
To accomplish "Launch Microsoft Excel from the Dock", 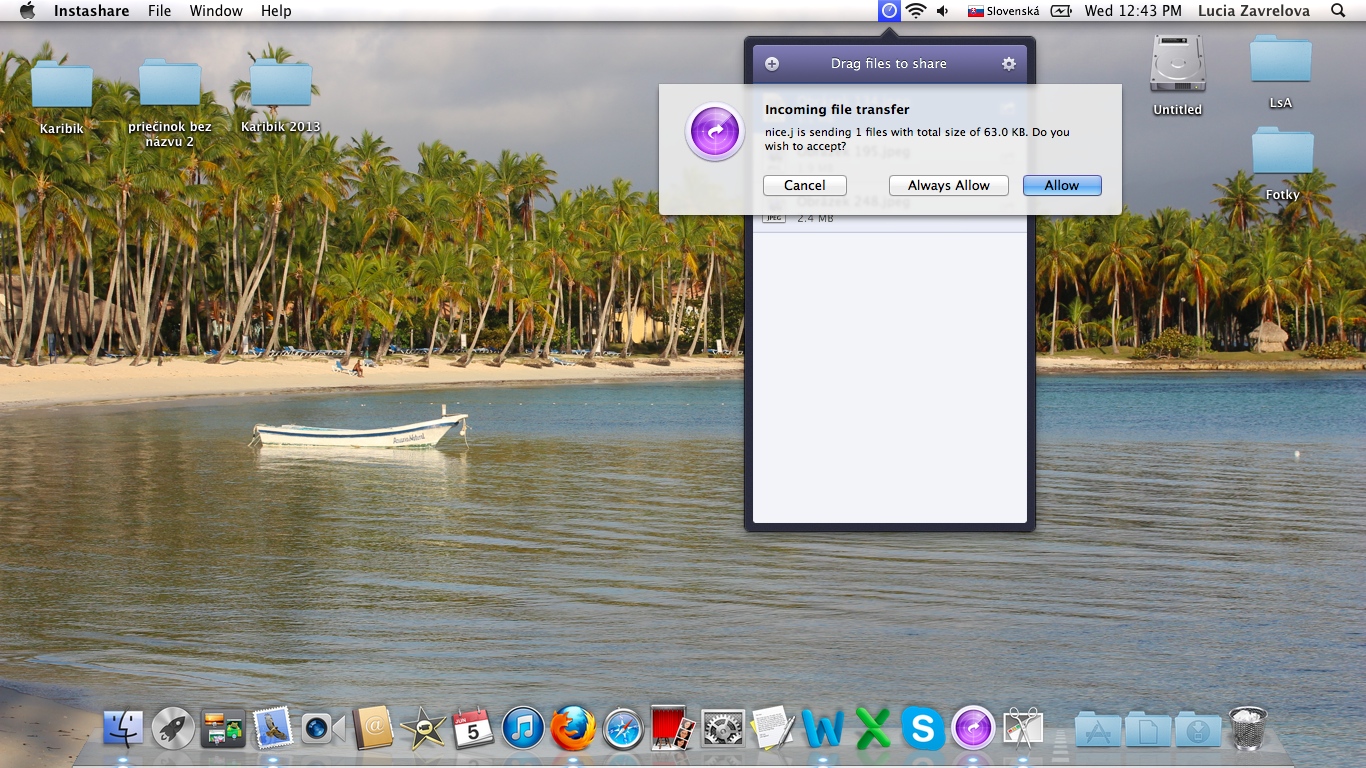I will (873, 728).
